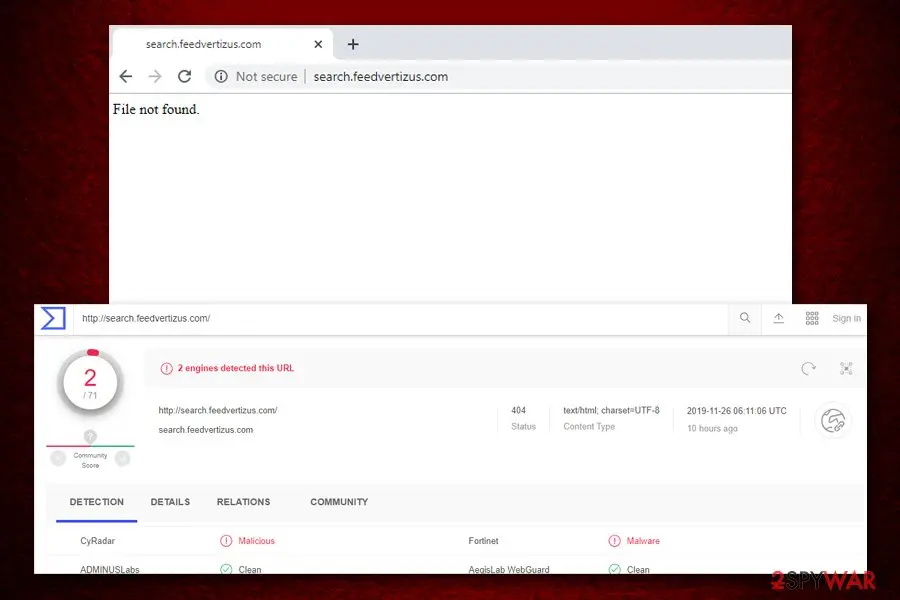Viewport: 900px width, 600px height.
Task: Switch to the COMMUNITY tab
Action: 339,502
